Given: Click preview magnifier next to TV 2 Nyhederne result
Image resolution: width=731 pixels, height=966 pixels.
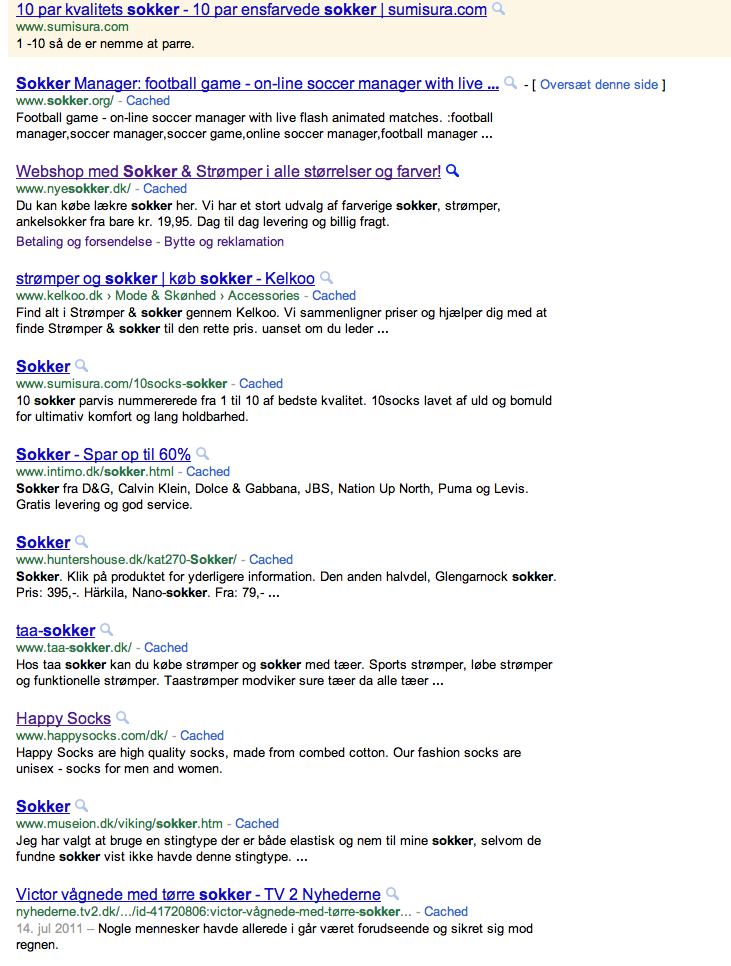Looking at the screenshot, I should 392,895.
